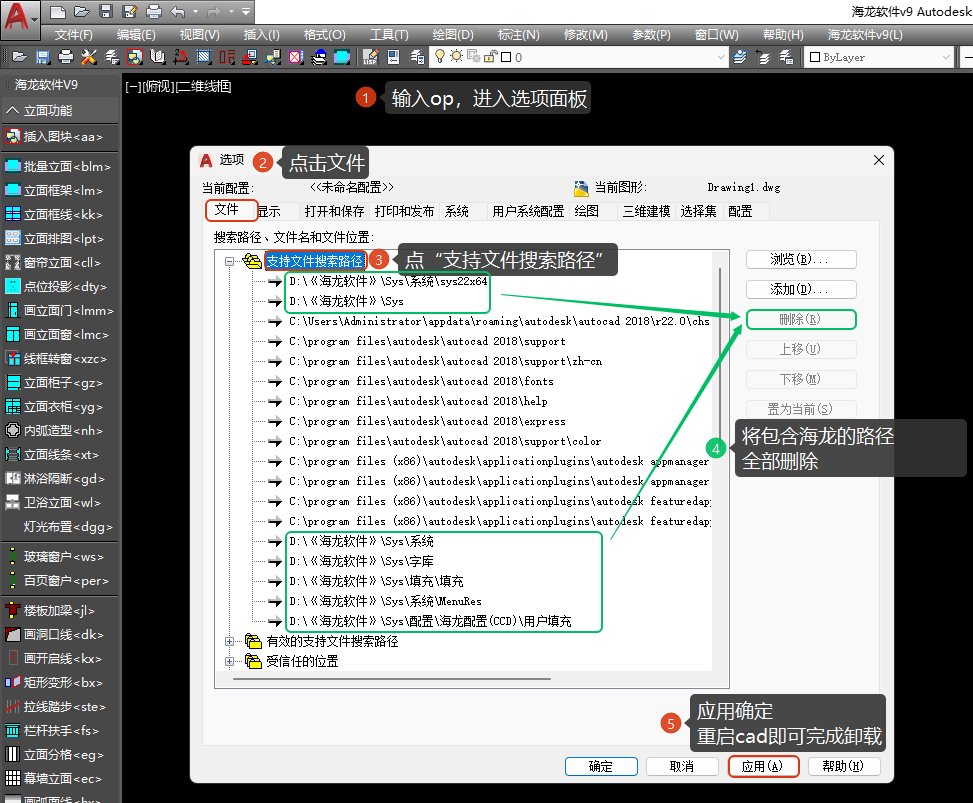Image resolution: width=973 pixels, height=803 pixels.
Task: Open layer states manager icon beside ByLayer
Action: tap(786, 57)
